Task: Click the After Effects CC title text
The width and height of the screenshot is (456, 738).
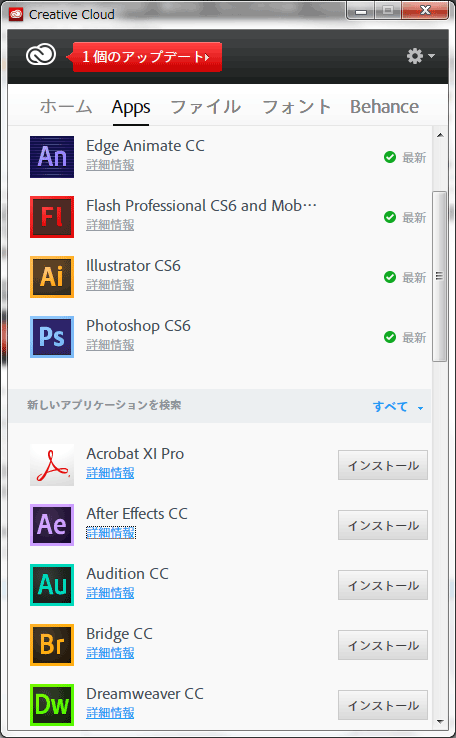Action: 137,513
